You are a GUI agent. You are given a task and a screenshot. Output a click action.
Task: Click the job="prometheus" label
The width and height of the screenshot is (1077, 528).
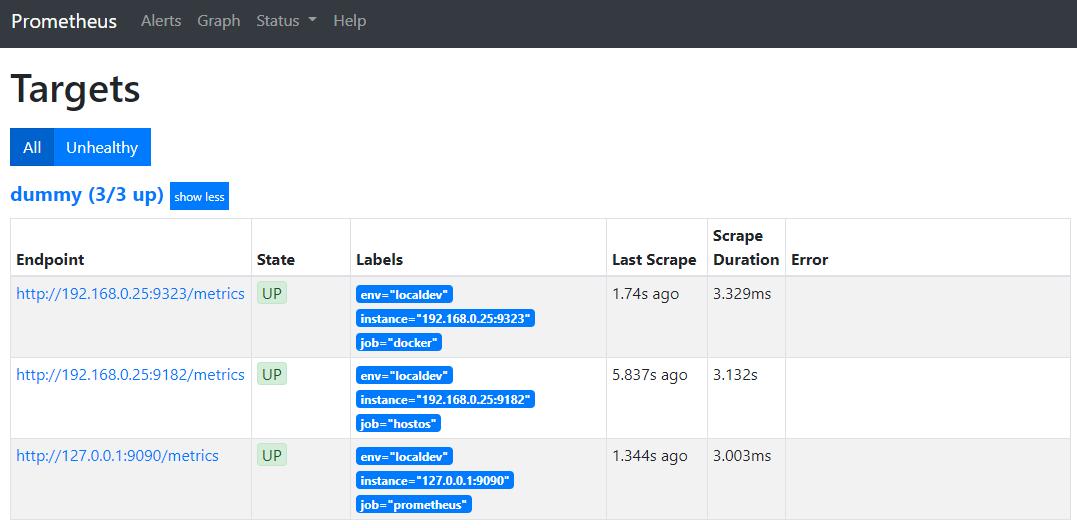414,505
